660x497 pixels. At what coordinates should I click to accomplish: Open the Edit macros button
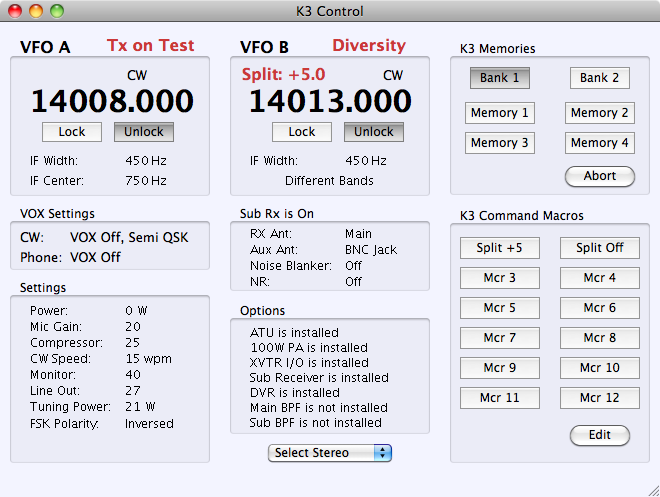point(600,435)
